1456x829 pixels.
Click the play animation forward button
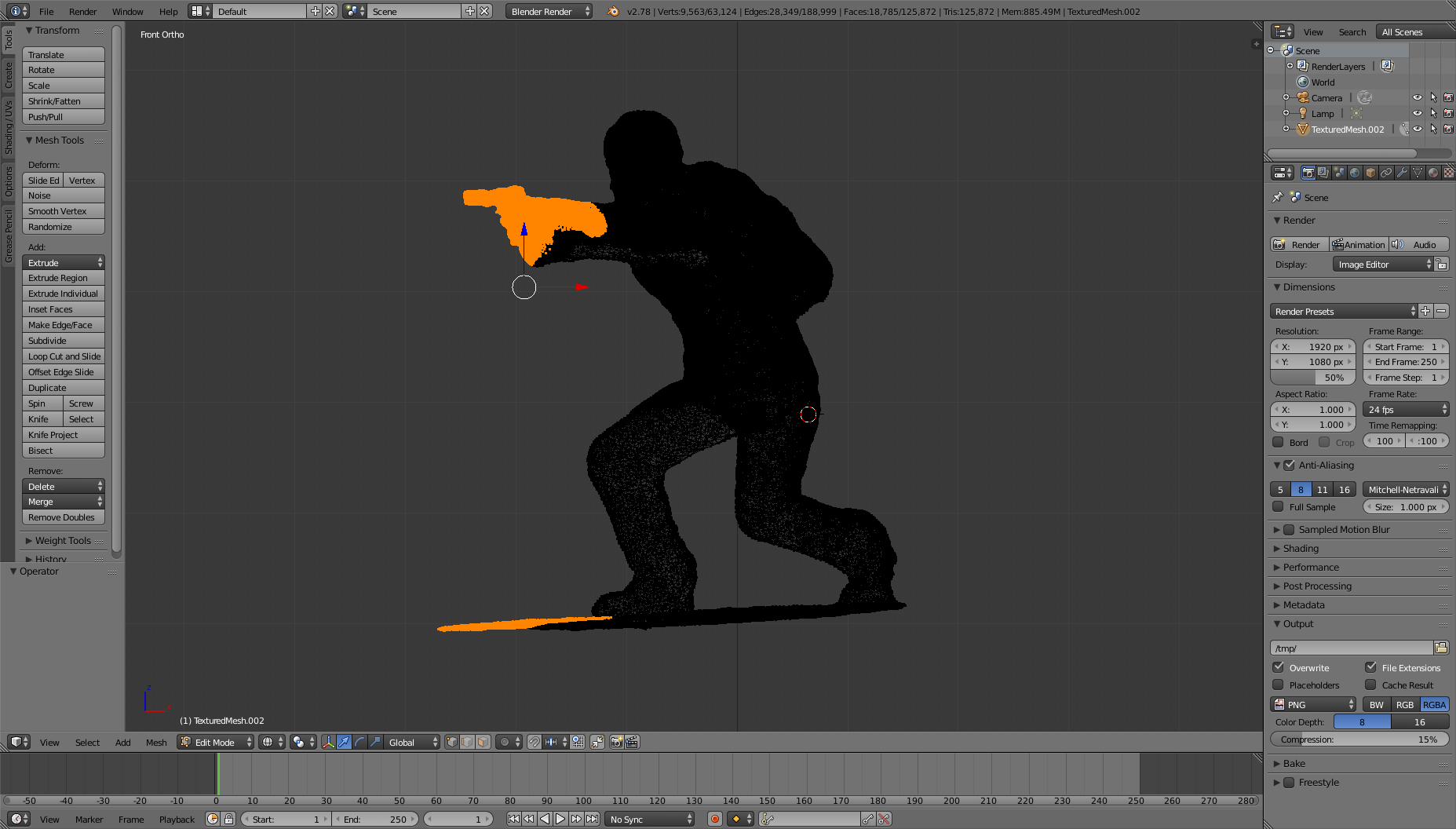coord(560,819)
